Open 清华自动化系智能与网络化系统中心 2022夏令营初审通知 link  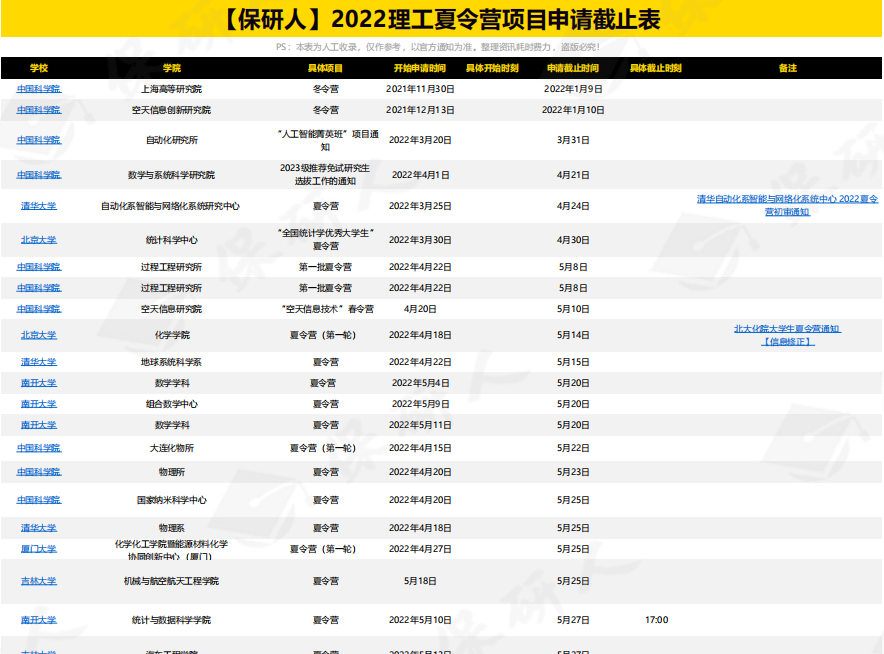coord(788,205)
